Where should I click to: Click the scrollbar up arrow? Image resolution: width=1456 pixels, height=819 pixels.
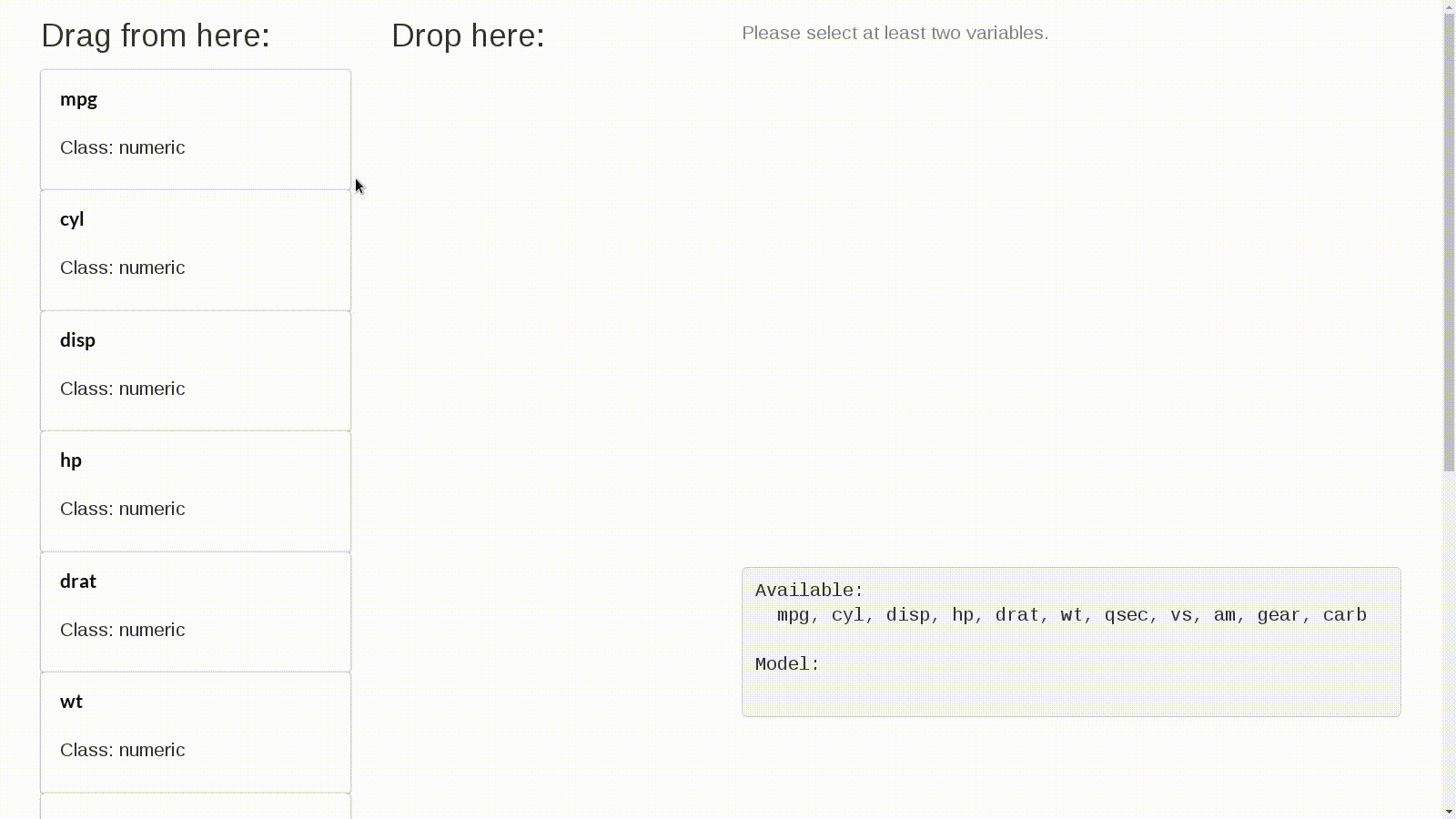(x=1449, y=6)
